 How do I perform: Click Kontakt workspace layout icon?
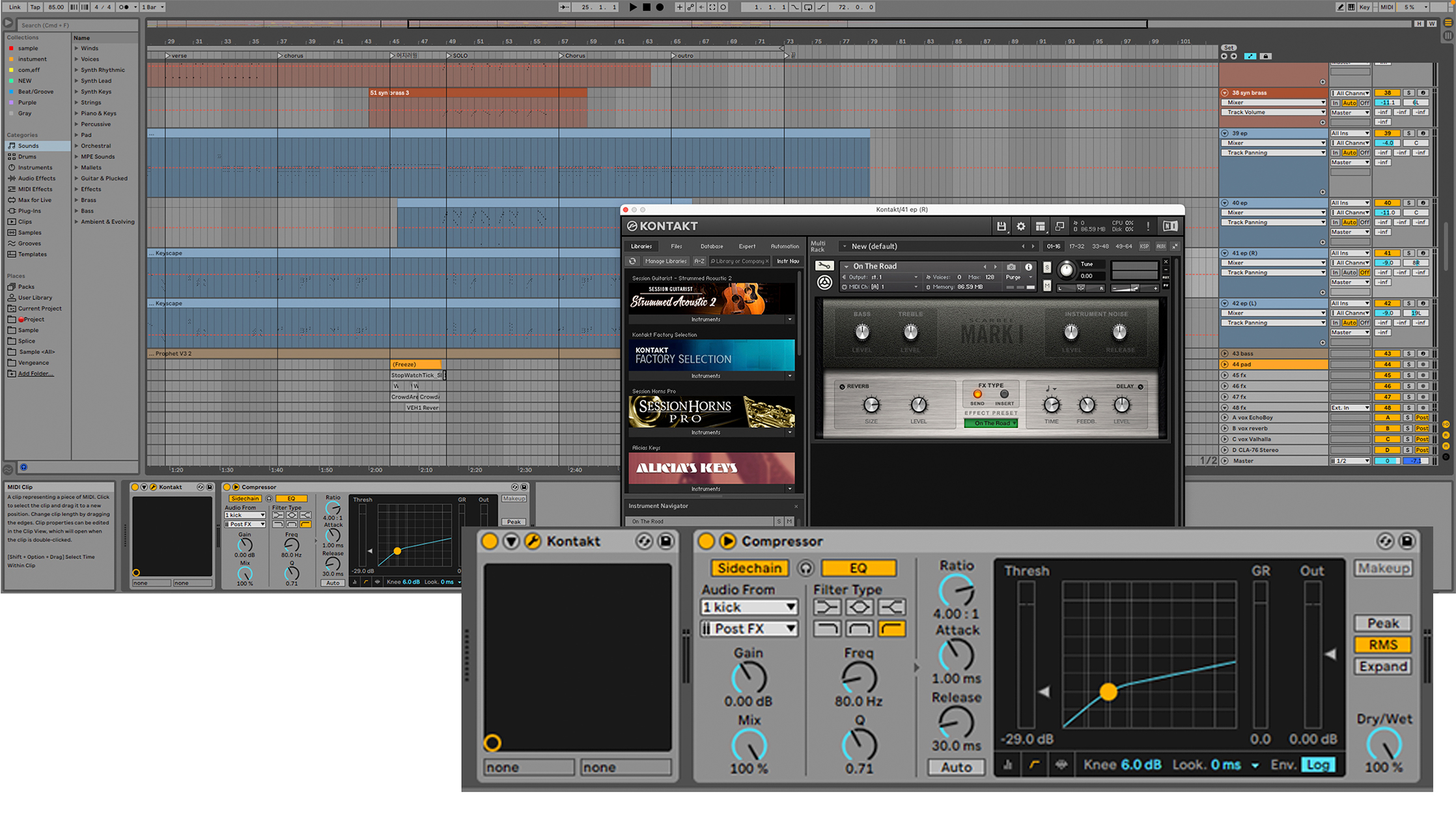click(x=1041, y=227)
